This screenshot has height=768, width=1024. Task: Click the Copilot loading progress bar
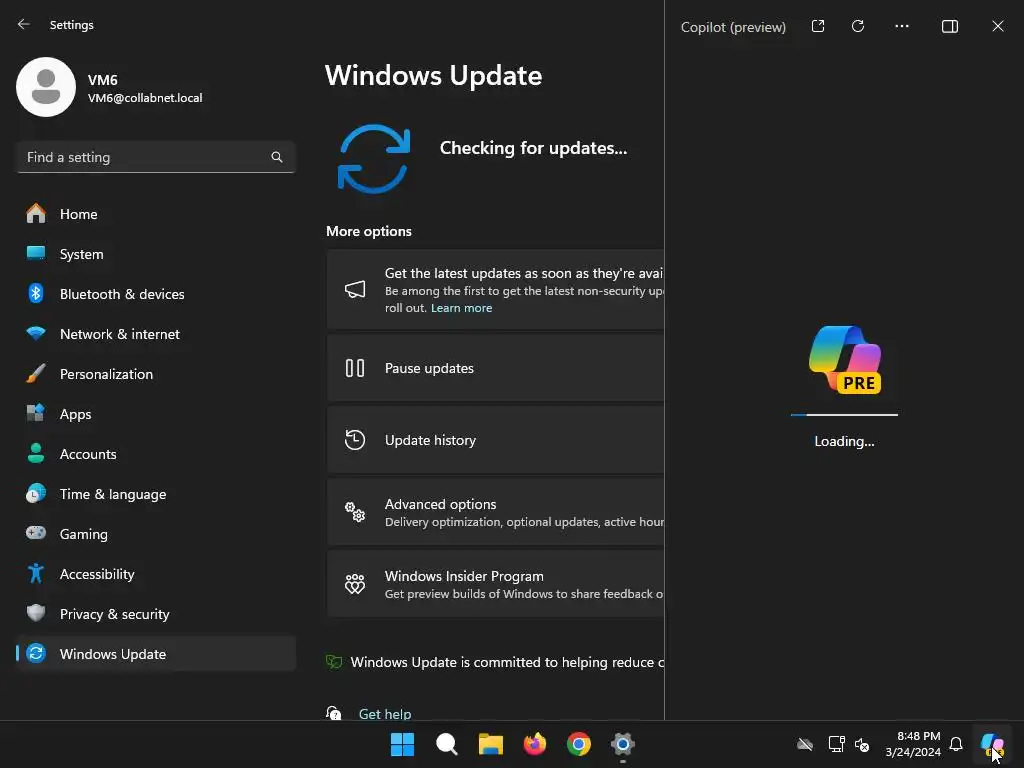[x=844, y=415]
